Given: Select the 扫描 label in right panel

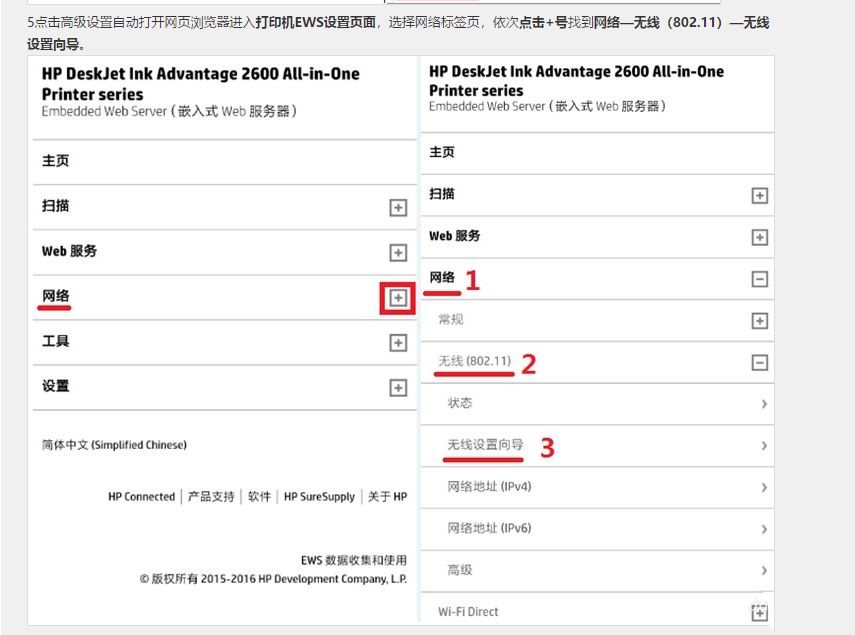Looking at the screenshot, I should tap(442, 194).
